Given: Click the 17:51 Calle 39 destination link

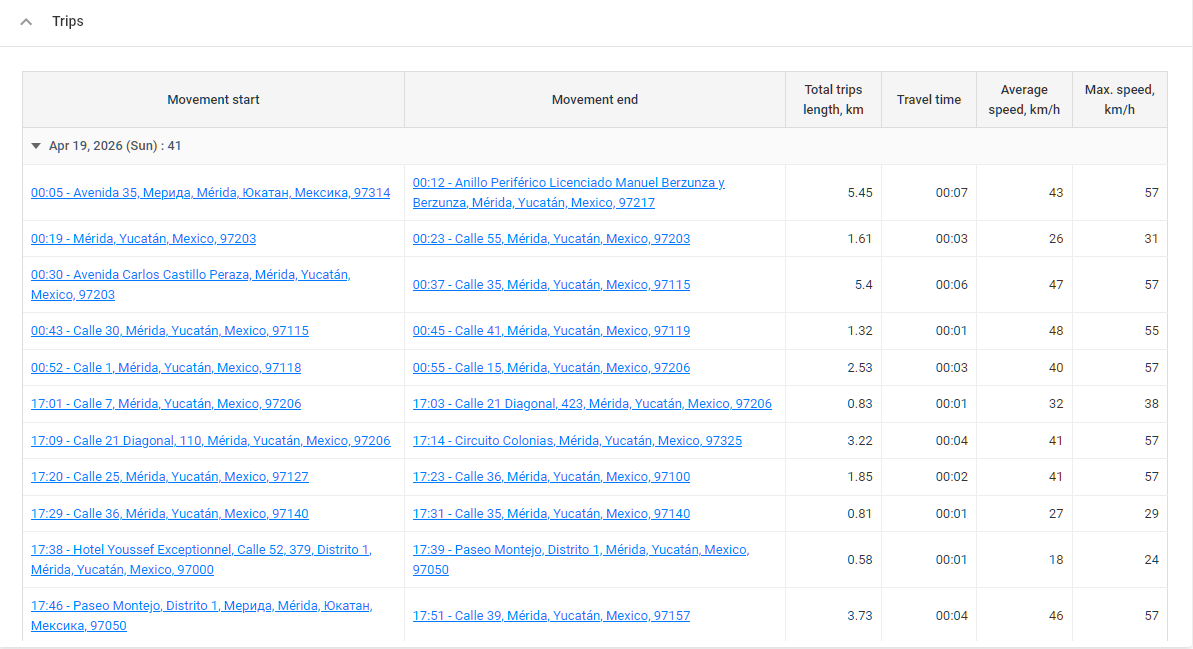Looking at the screenshot, I should tap(551, 615).
